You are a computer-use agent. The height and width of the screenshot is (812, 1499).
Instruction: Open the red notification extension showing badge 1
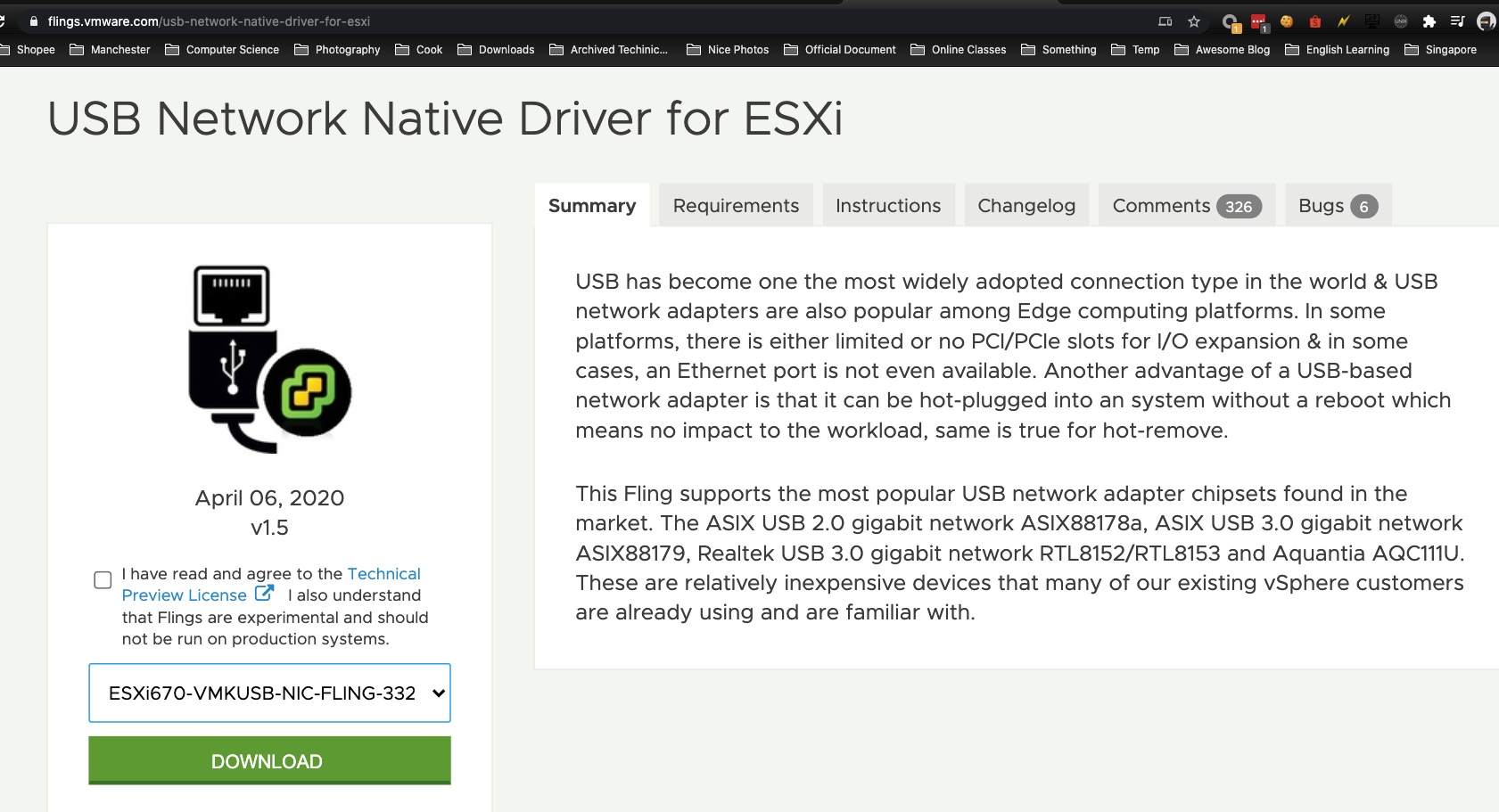[1257, 20]
